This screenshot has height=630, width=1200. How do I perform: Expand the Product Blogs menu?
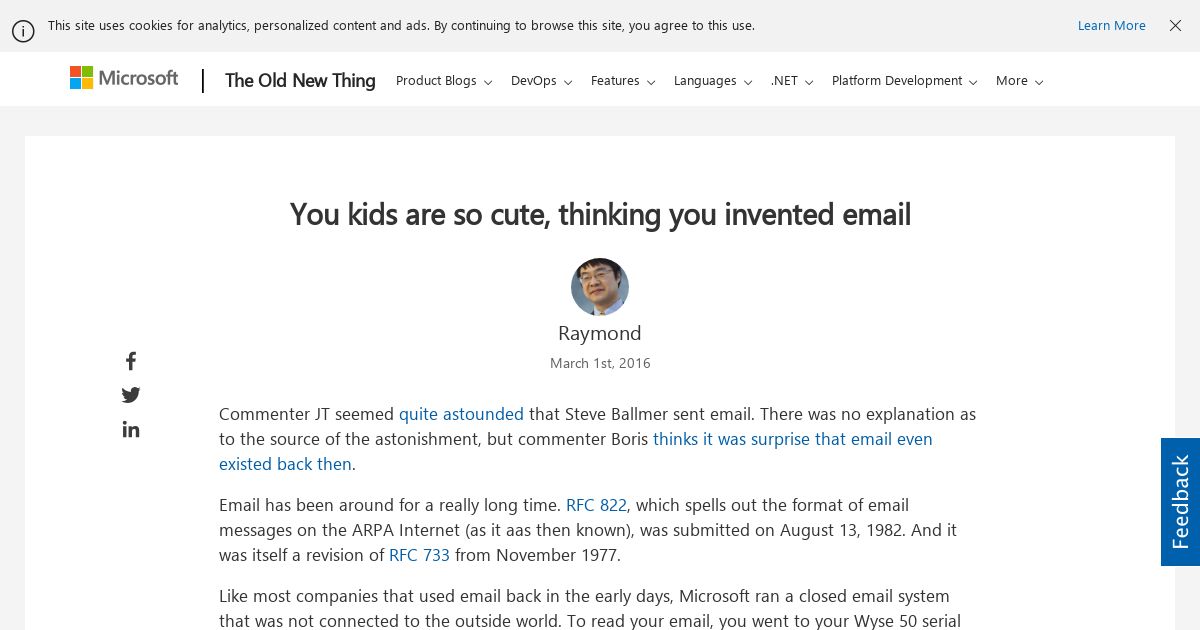point(444,81)
